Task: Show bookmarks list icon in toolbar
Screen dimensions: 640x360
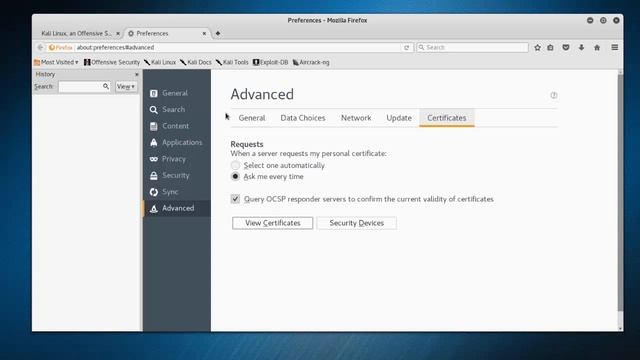Action: click(551, 48)
